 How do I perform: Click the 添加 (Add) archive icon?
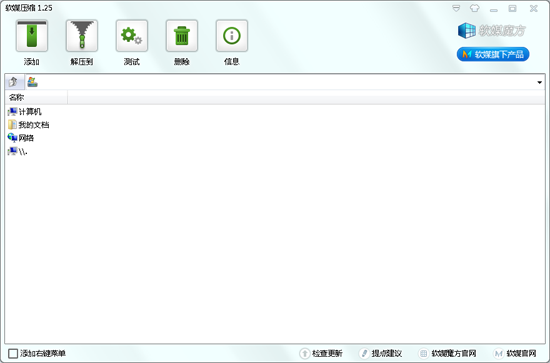tap(32, 36)
